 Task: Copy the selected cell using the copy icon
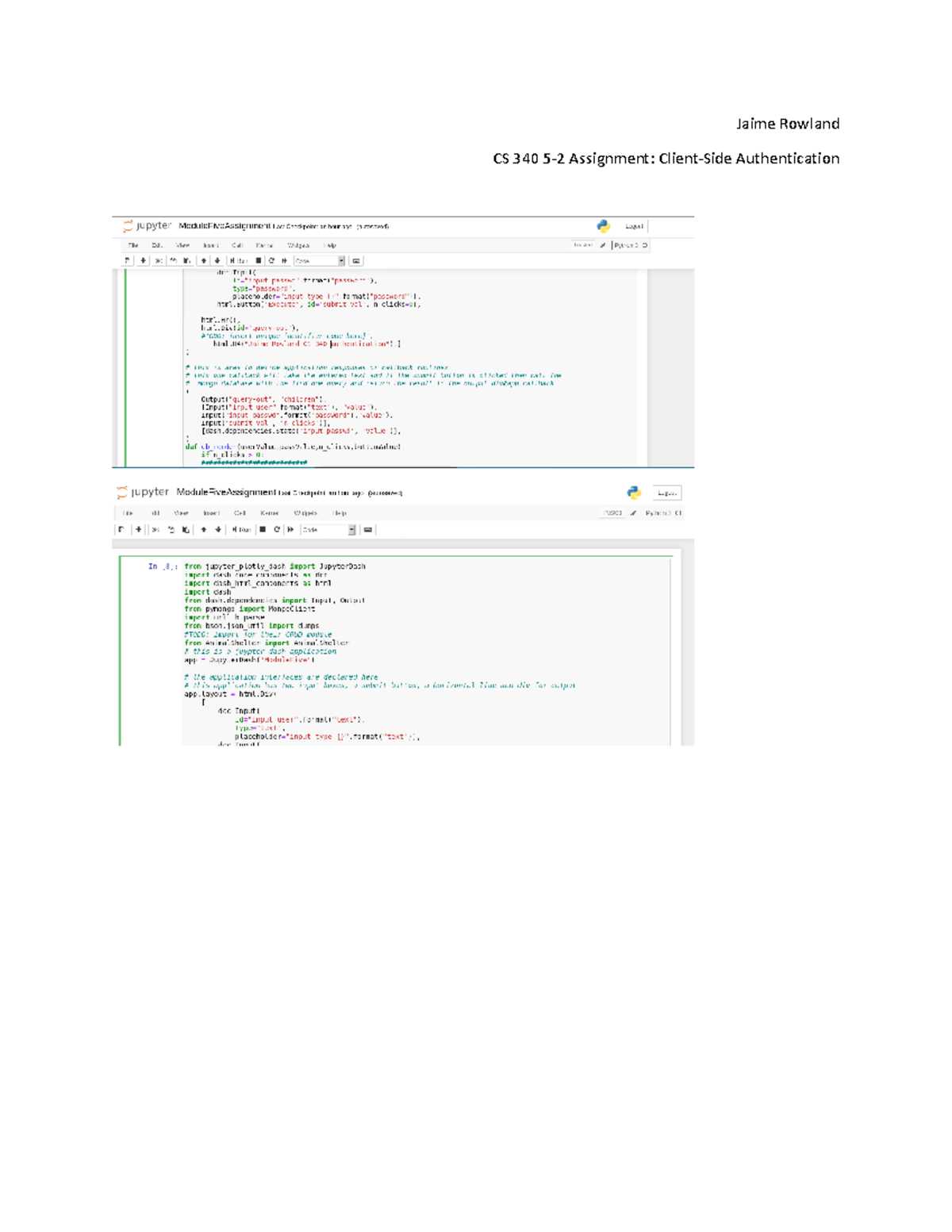pyautogui.click(x=172, y=259)
